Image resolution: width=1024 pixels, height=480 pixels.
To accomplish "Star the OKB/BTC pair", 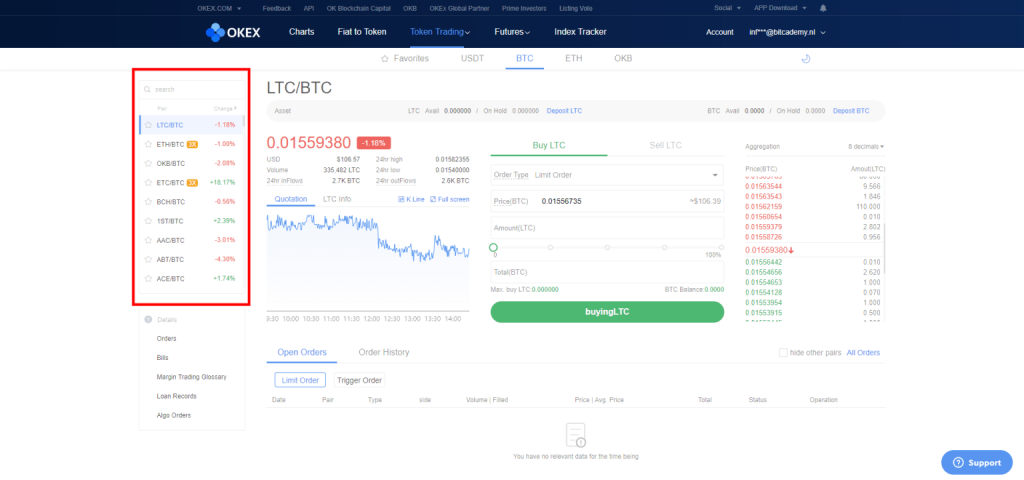I will (148, 163).
